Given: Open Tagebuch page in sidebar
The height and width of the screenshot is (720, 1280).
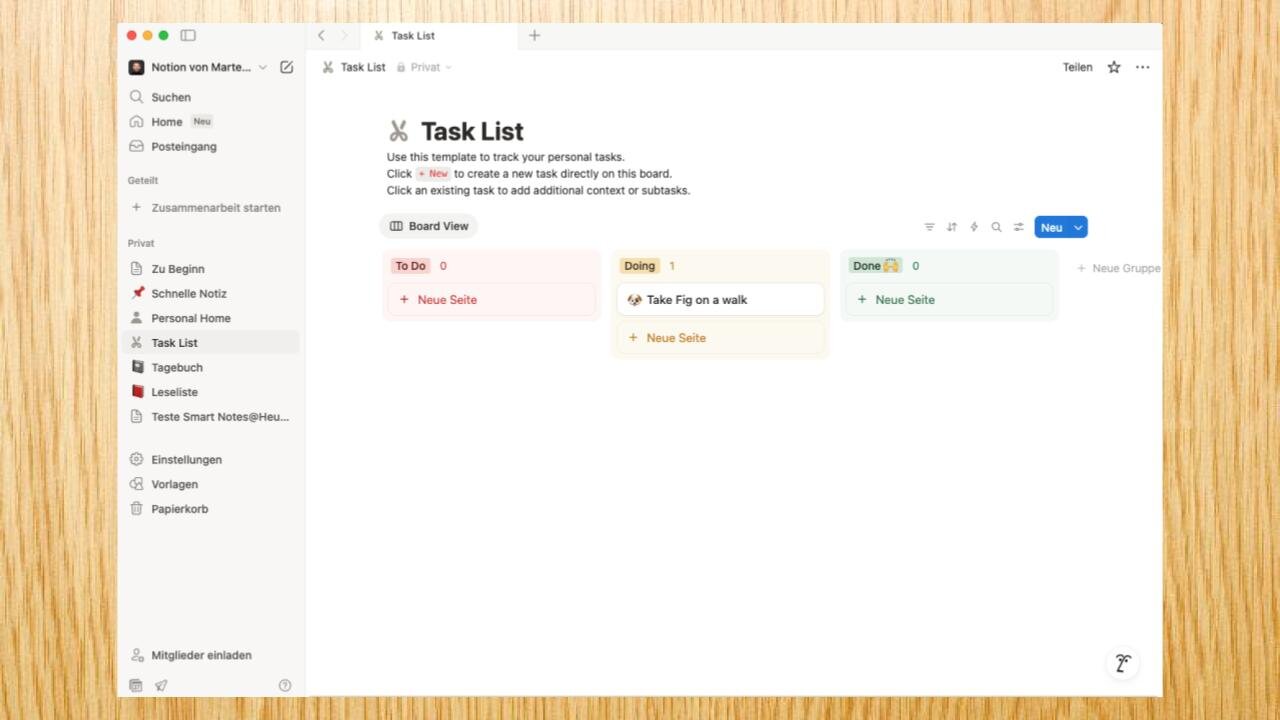Looking at the screenshot, I should (x=177, y=367).
